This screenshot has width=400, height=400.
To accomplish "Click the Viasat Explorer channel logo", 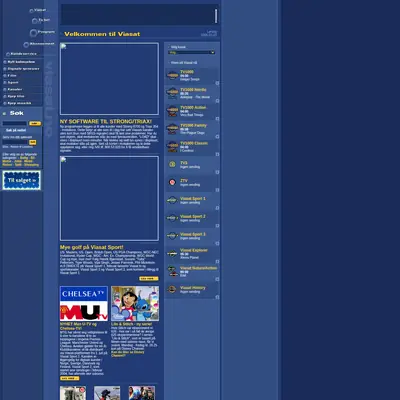I will tap(172, 254).
